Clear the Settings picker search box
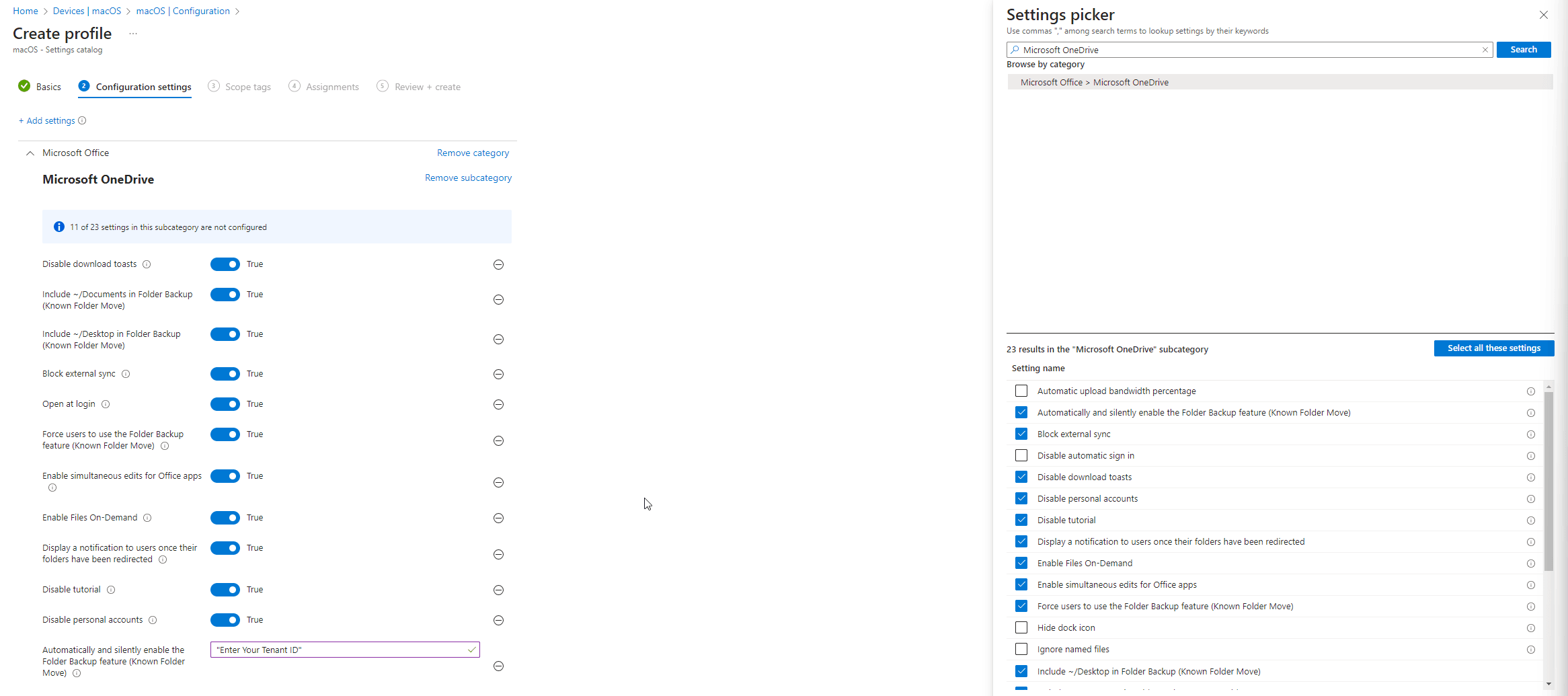The image size is (1568, 696). pyautogui.click(x=1485, y=50)
